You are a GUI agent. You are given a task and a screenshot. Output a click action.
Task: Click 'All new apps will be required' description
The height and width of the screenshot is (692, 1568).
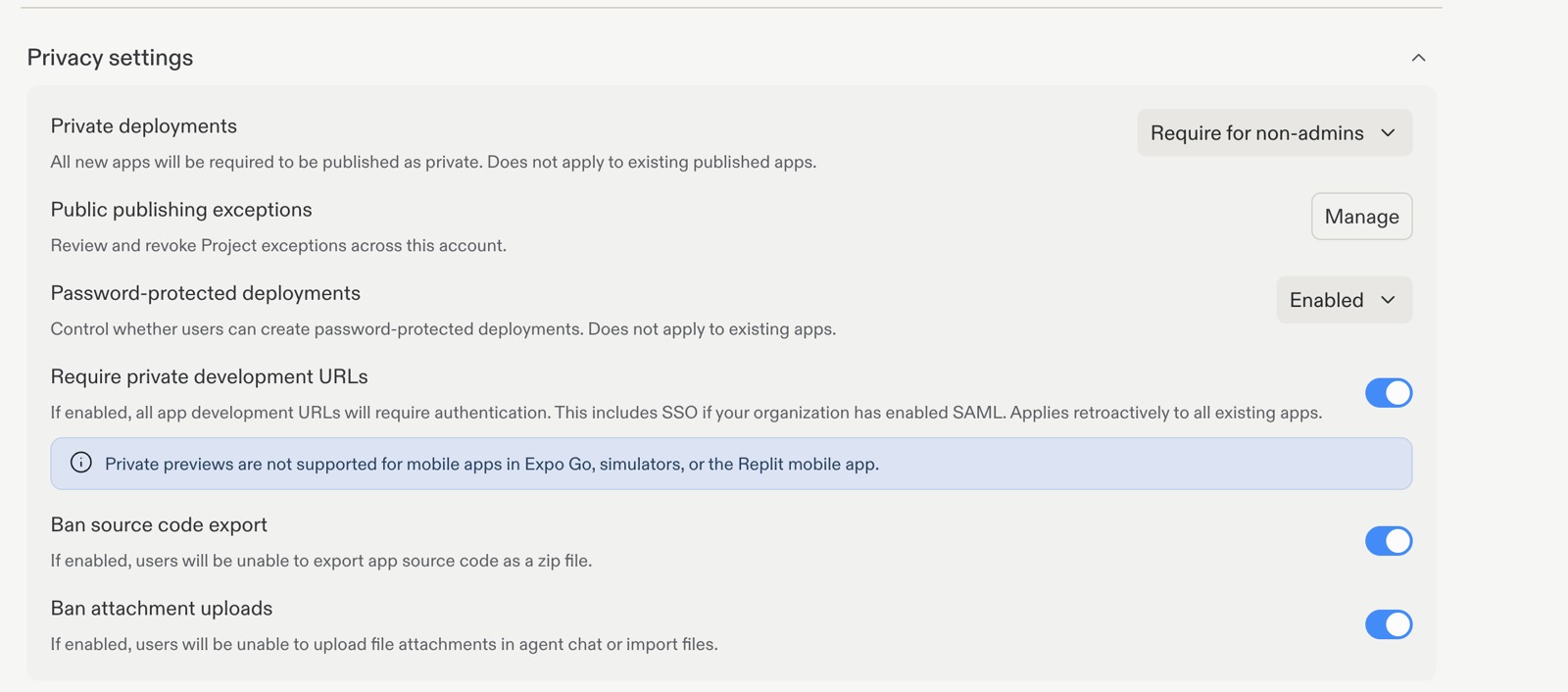tap(433, 162)
